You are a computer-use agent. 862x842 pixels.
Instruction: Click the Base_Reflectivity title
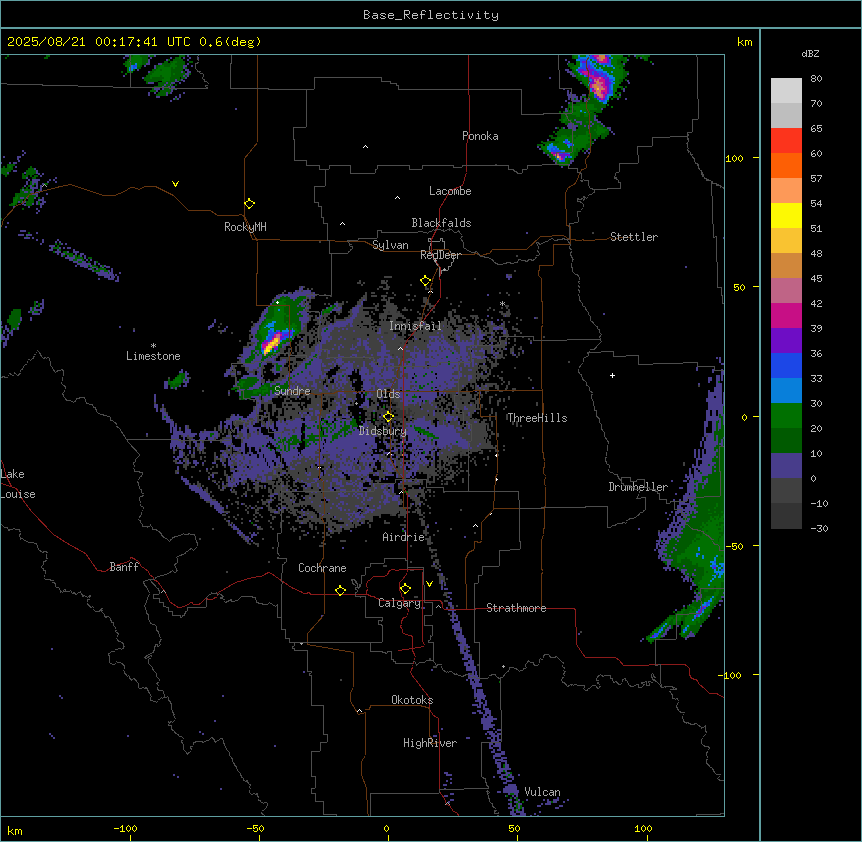(431, 15)
